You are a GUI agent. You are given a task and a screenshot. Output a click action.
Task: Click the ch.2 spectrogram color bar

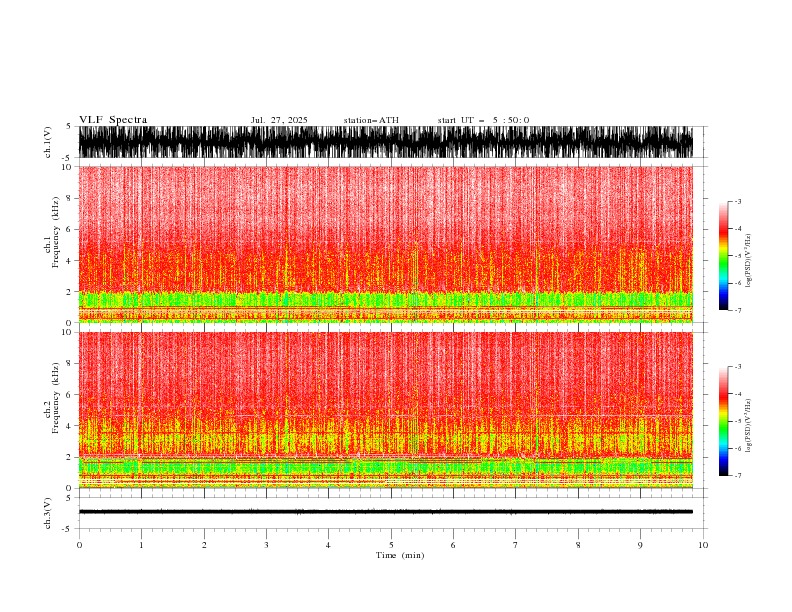[x=723, y=421]
